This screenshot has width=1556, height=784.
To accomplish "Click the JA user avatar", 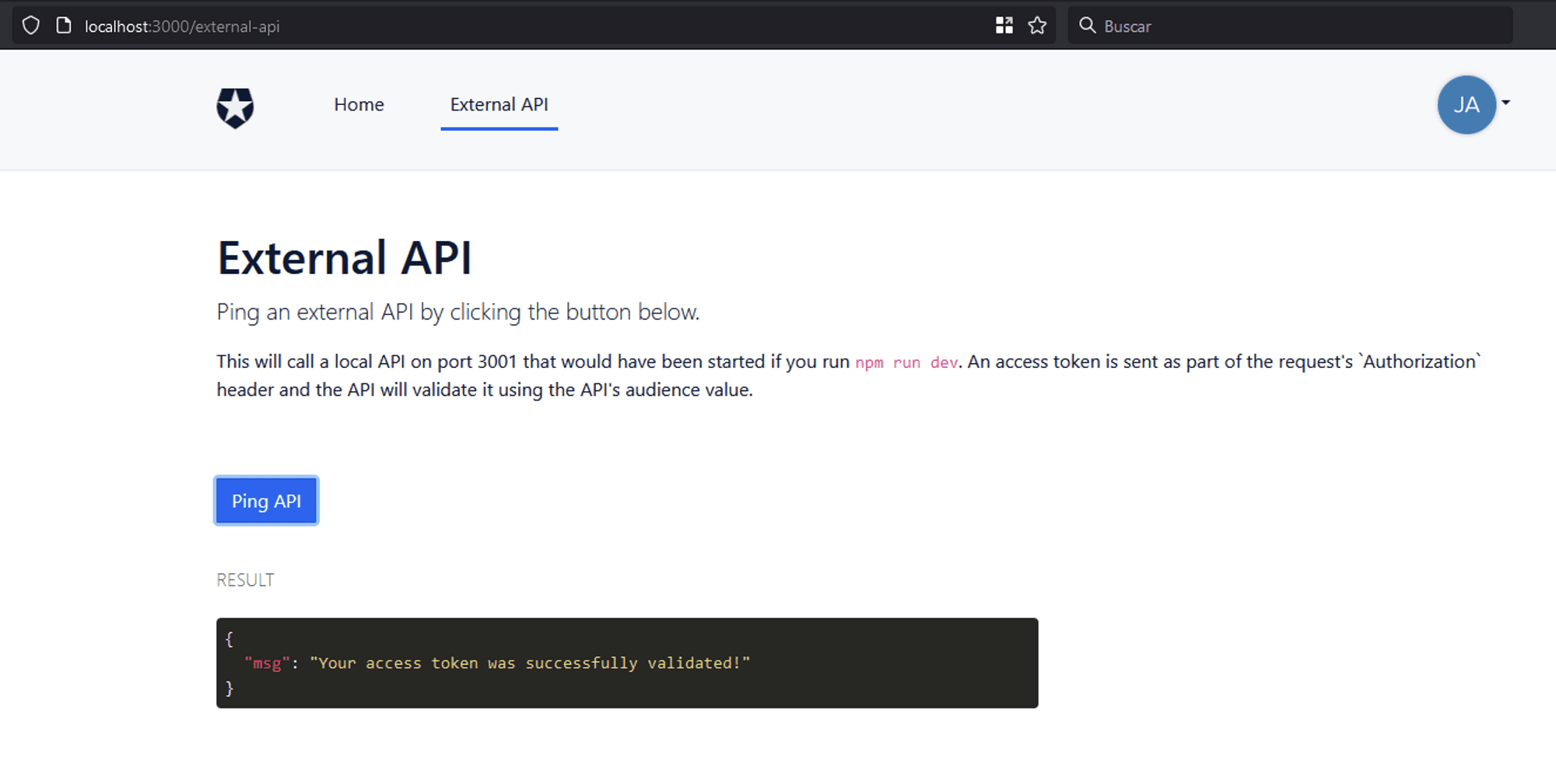I will pos(1466,105).
